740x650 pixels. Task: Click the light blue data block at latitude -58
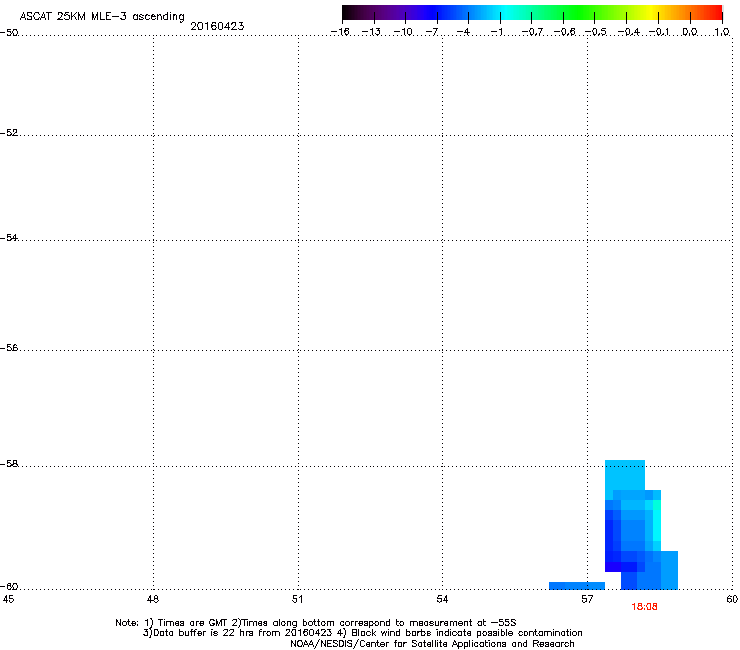point(624,475)
